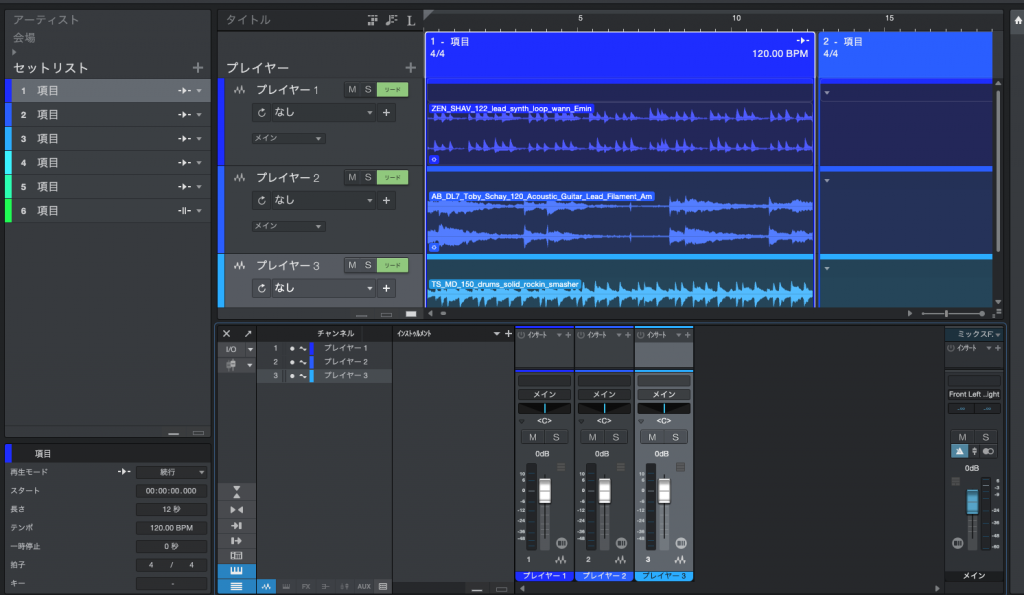The image size is (1024, 595).
Task: Switch to the AUX channel filter tab
Action: pyautogui.click(x=364, y=586)
